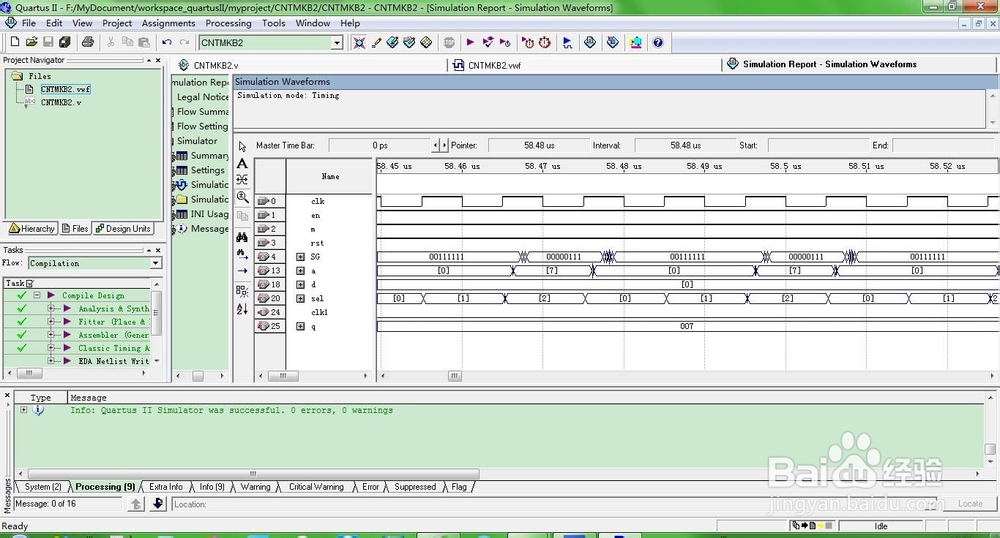Open Flow Settings in report tree
Screen dimensions: 1000x538
(x=202, y=126)
